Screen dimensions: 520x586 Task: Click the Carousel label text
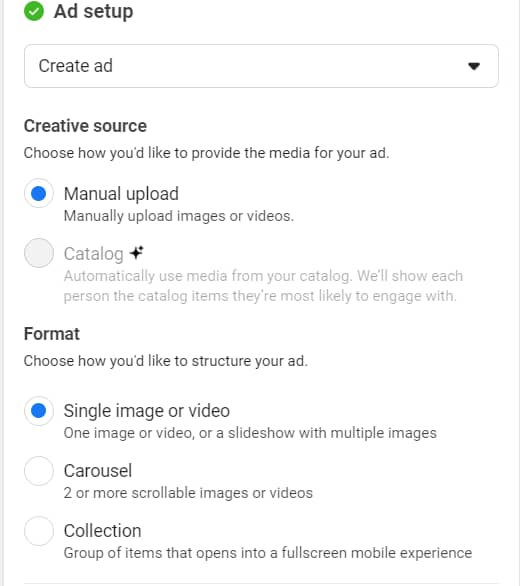click(98, 471)
